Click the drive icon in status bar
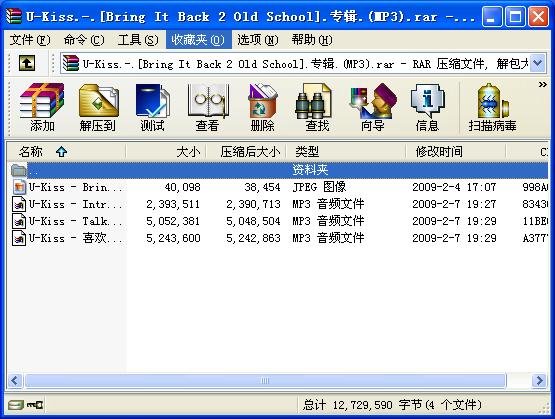The height and width of the screenshot is (419, 555). (16, 404)
